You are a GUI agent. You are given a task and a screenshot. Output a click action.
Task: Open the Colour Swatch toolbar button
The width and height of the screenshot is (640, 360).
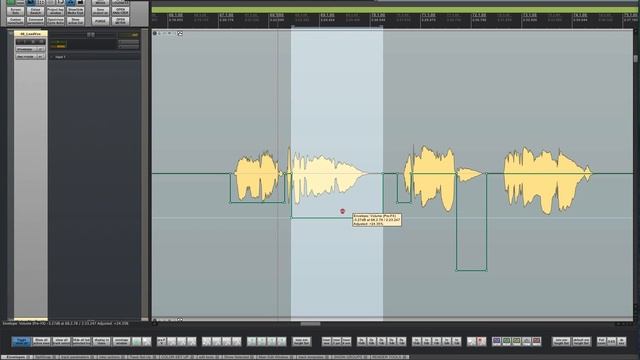pos(36,11)
